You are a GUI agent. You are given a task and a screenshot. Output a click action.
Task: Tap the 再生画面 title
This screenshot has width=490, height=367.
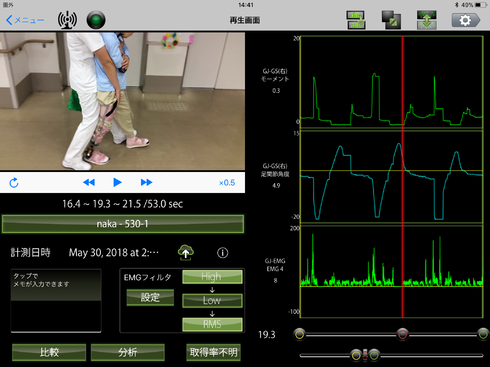245,20
